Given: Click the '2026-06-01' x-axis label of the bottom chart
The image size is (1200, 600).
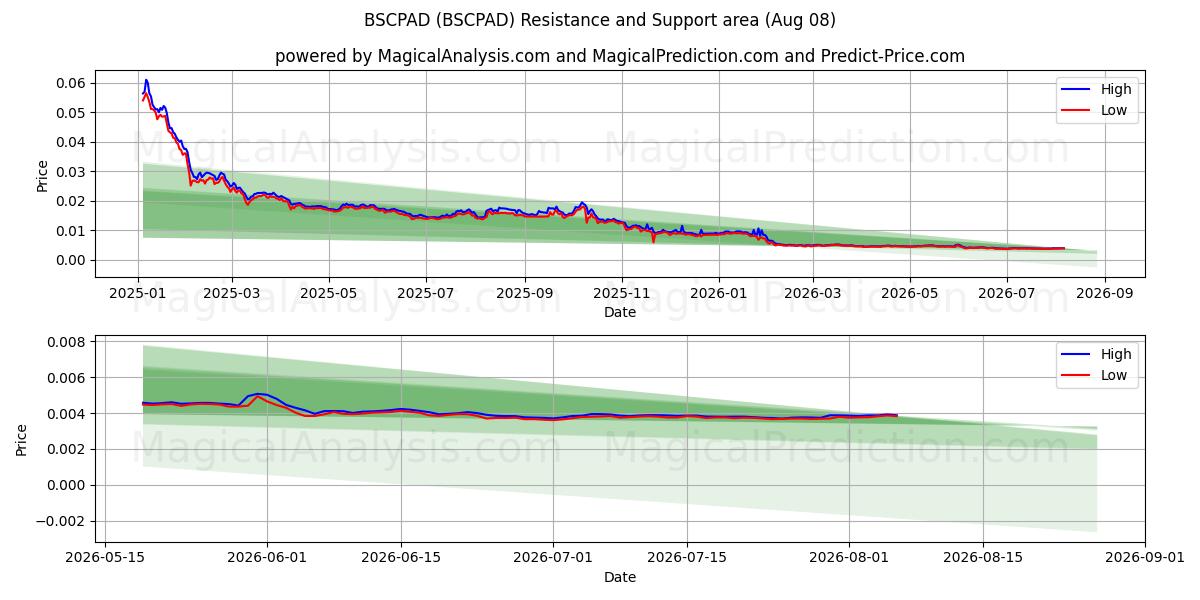Looking at the screenshot, I should tap(267, 559).
